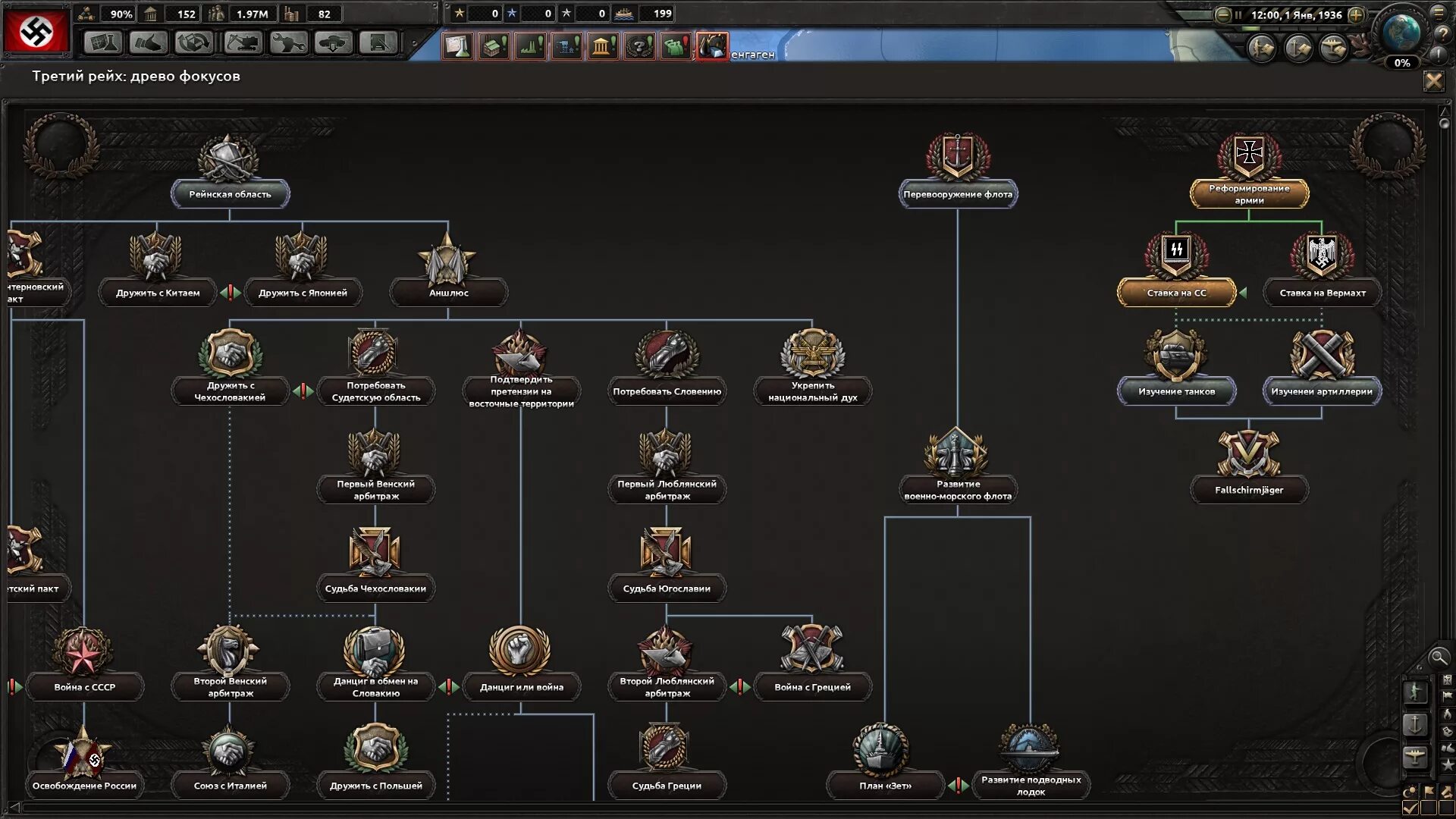Image resolution: width=1456 pixels, height=819 pixels.
Task: Open the Diplomacy handshake button
Action: tap(149, 43)
